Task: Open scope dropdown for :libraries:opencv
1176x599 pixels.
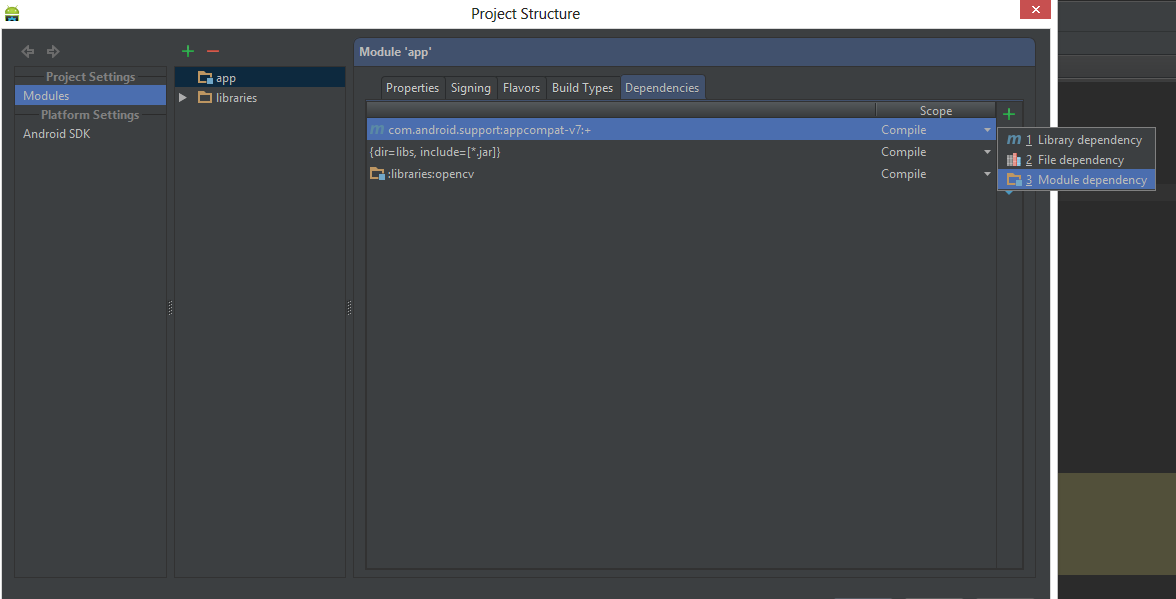Action: 987,174
